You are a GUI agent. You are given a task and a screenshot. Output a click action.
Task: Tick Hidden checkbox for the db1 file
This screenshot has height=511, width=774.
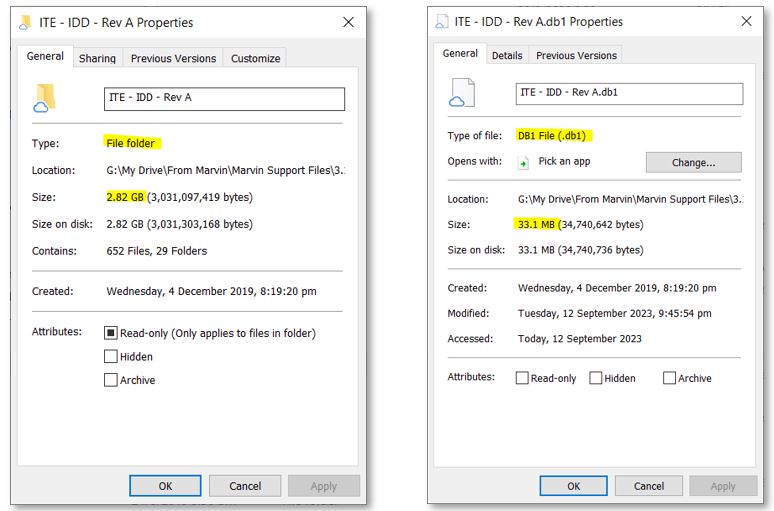pos(595,378)
